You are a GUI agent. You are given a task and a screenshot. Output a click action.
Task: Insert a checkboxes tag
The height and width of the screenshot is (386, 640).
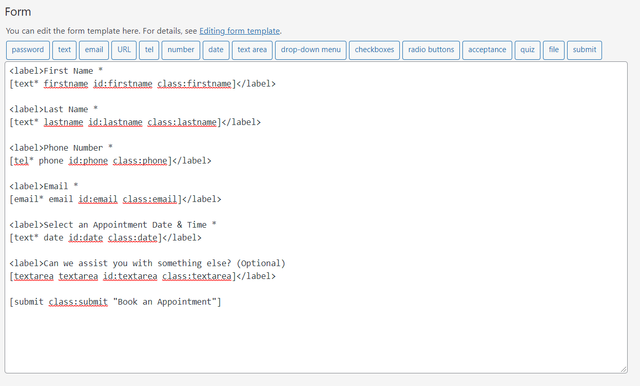point(374,50)
